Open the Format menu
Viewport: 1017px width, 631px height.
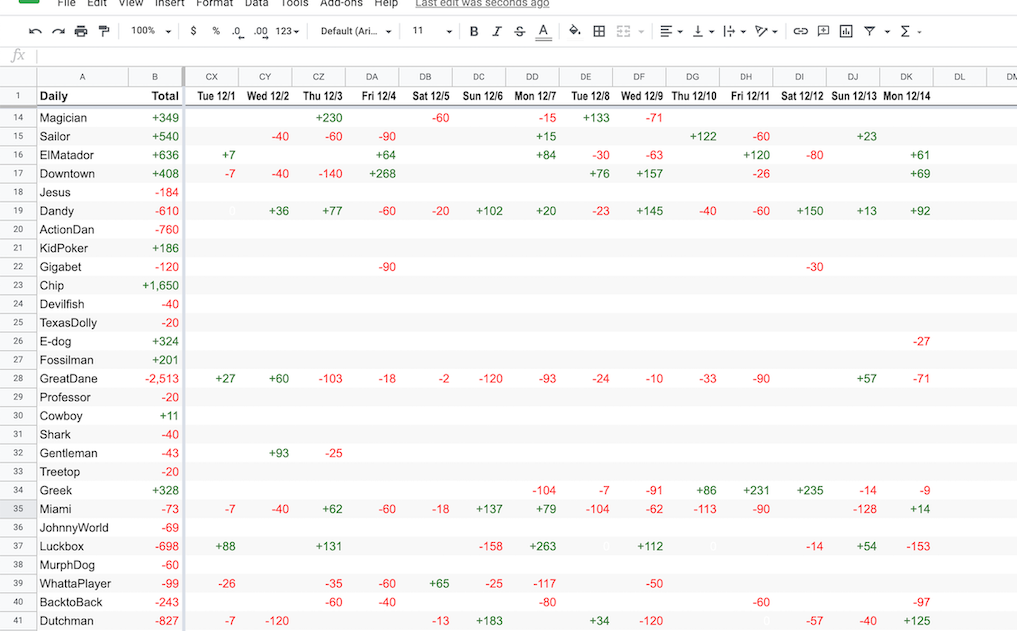point(214,4)
